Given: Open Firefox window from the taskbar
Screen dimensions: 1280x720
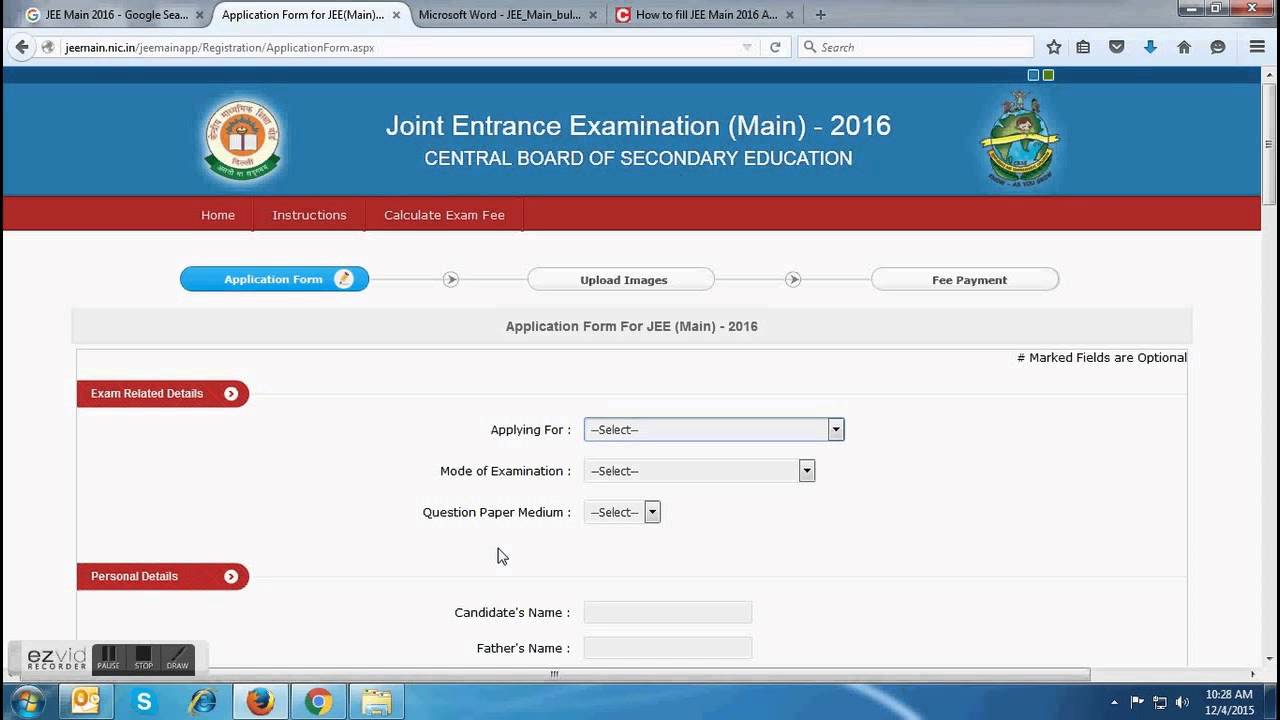Looking at the screenshot, I should 261,702.
